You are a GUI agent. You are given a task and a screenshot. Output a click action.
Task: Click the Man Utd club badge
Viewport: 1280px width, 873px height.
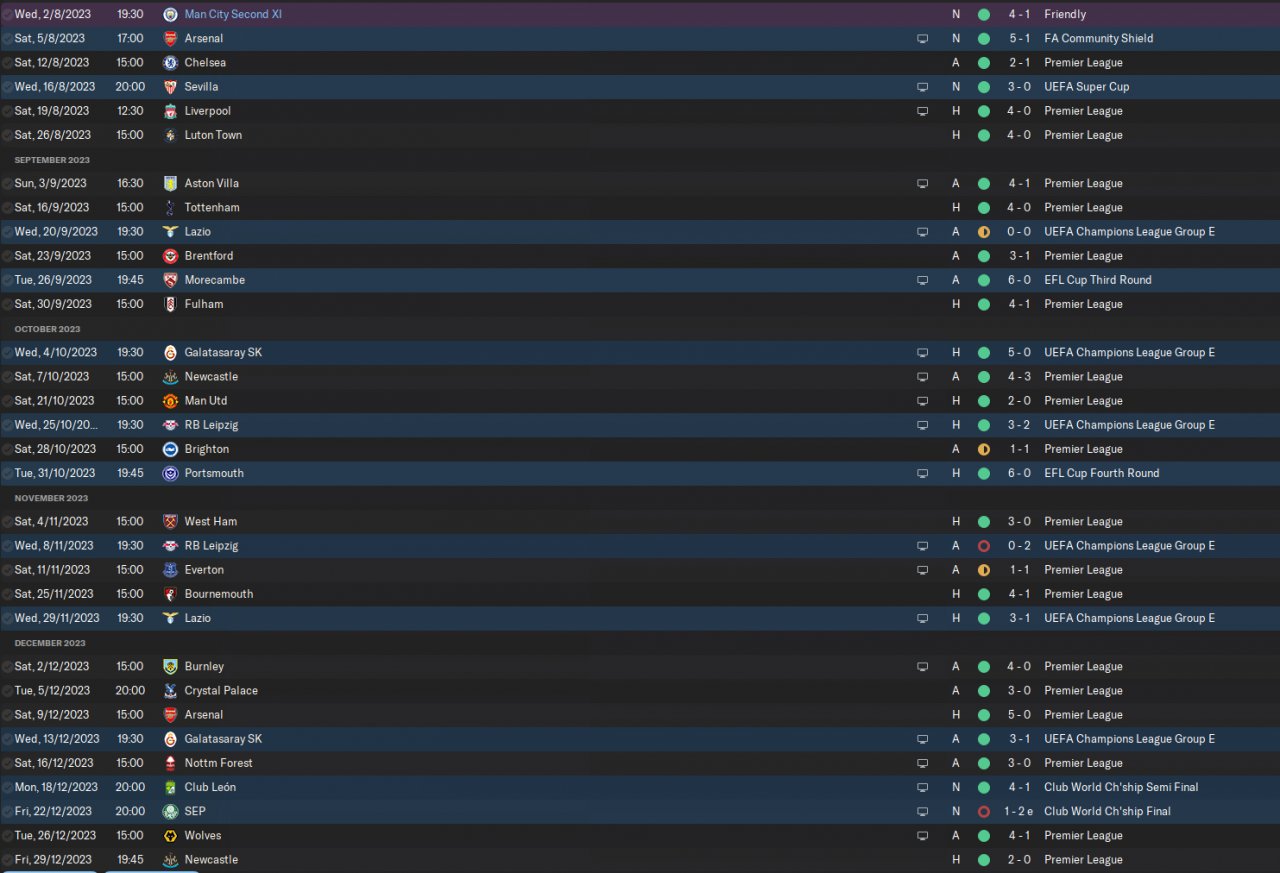[170, 401]
